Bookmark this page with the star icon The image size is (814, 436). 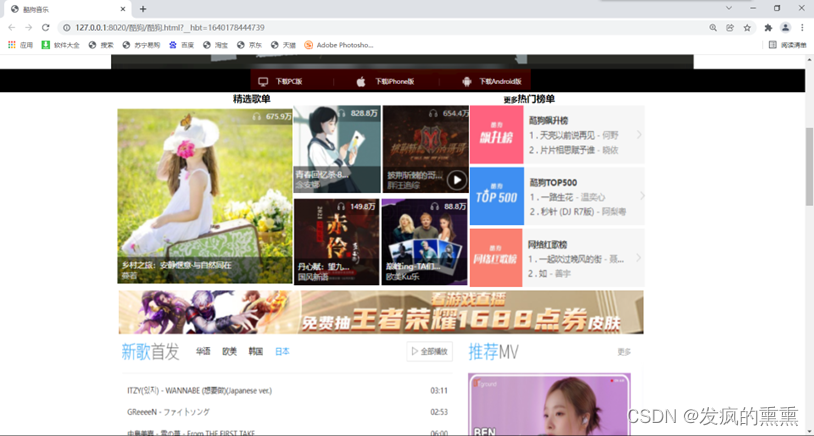(x=747, y=28)
